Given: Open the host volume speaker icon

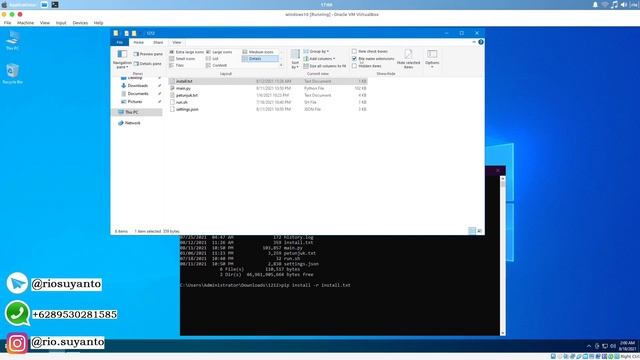Looking at the screenshot, I should click(624, 4).
